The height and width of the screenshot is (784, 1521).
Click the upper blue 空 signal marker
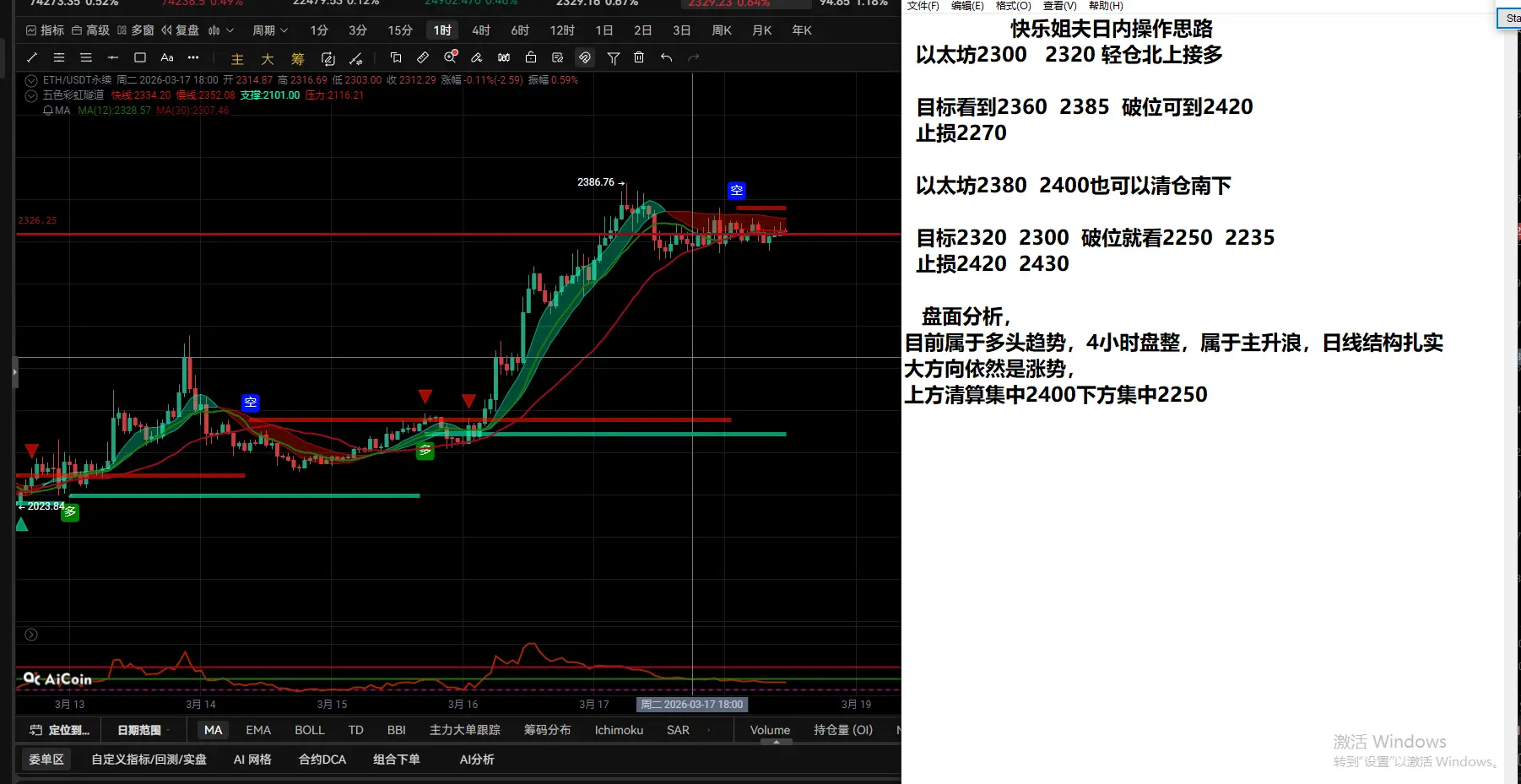[x=737, y=191]
